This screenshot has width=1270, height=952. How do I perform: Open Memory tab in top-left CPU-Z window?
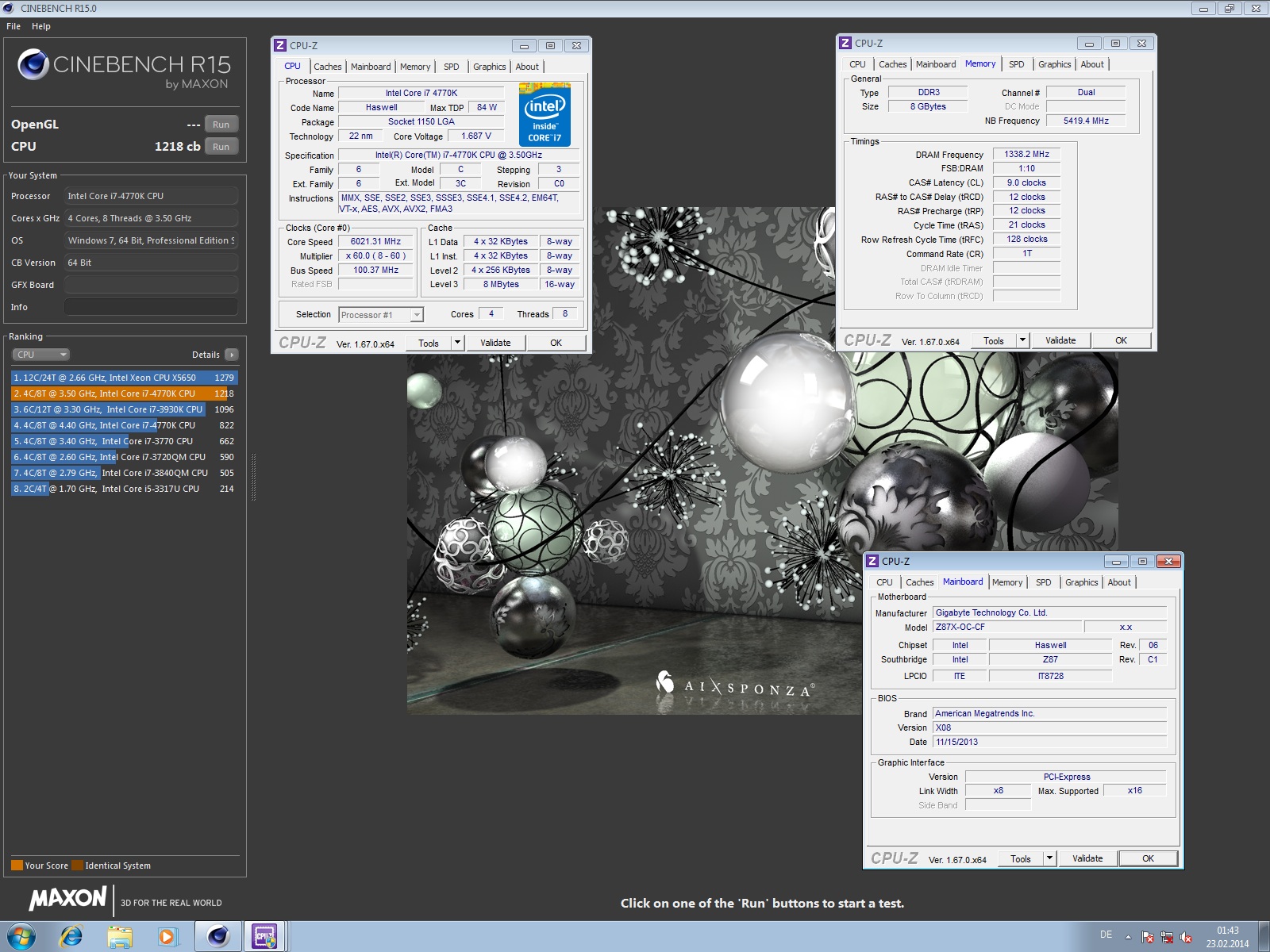pyautogui.click(x=415, y=67)
